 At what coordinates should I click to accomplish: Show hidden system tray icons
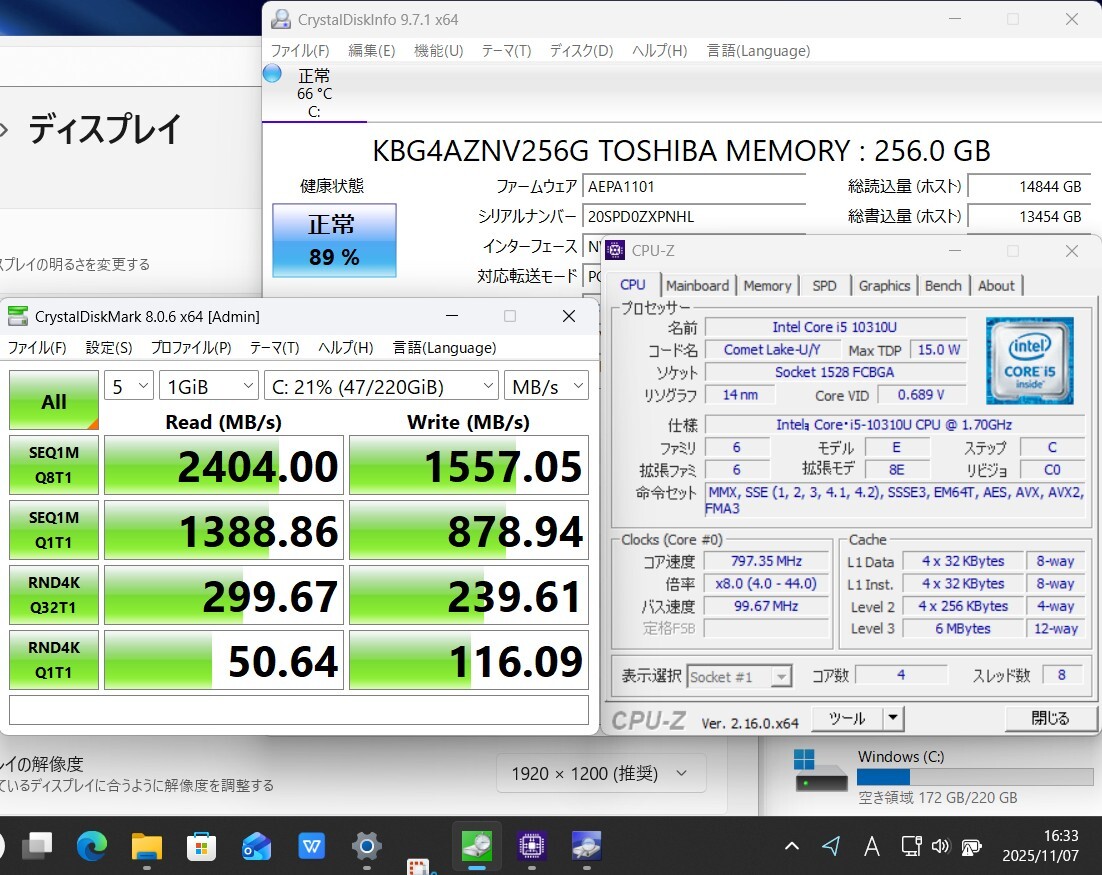791,847
